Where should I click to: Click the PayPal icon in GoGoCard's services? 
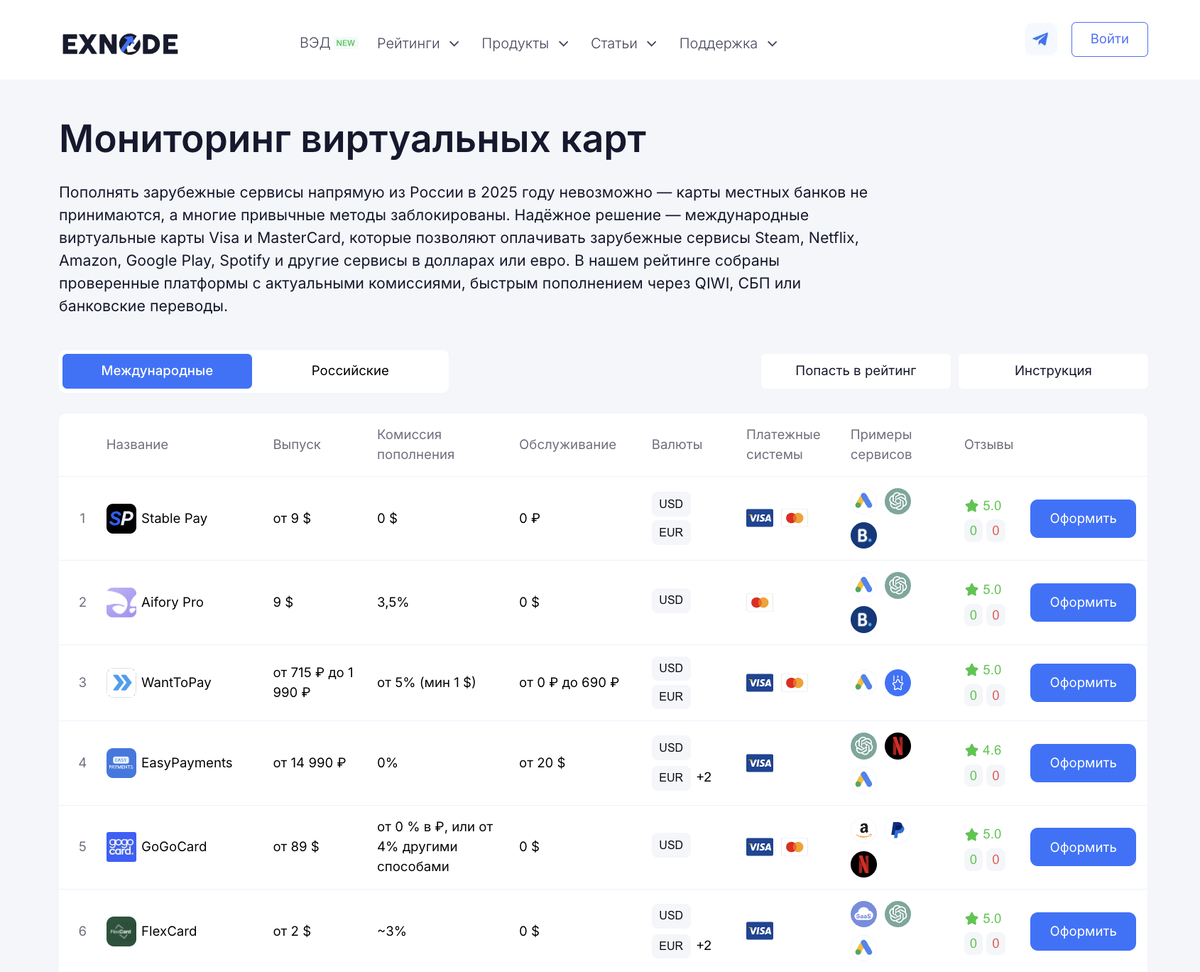[897, 829]
